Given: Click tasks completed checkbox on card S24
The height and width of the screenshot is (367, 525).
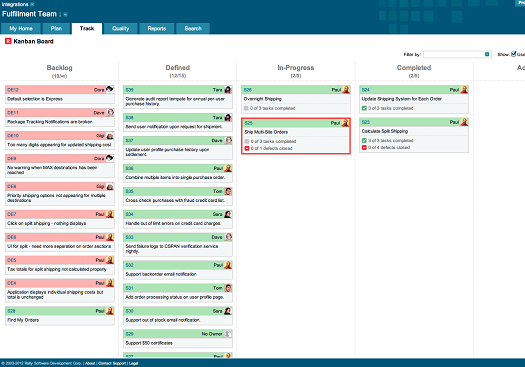Looking at the screenshot, I should (x=364, y=108).
